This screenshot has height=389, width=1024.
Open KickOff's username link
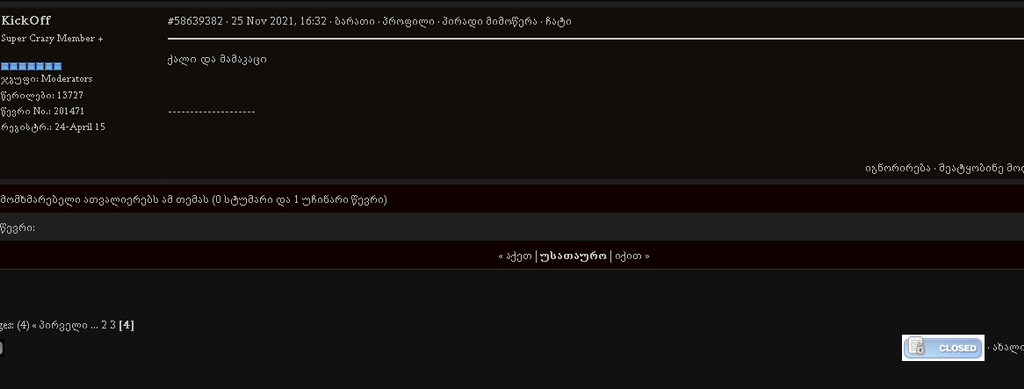coord(26,21)
